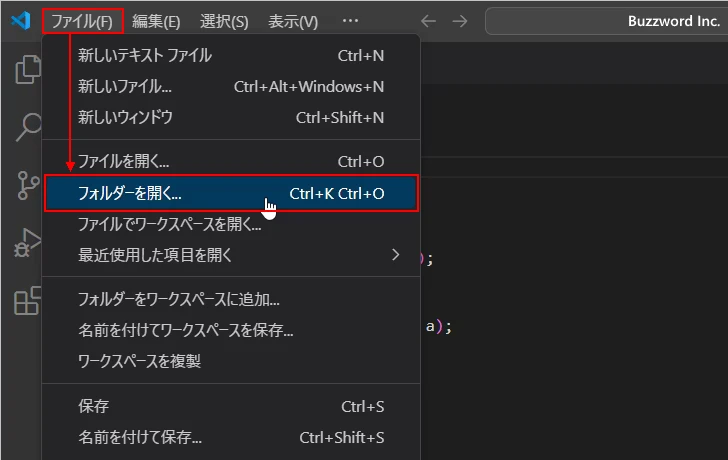Expand 最近使用した項目を開く submenu
Image resolution: width=728 pixels, height=460 pixels.
[x=231, y=255]
